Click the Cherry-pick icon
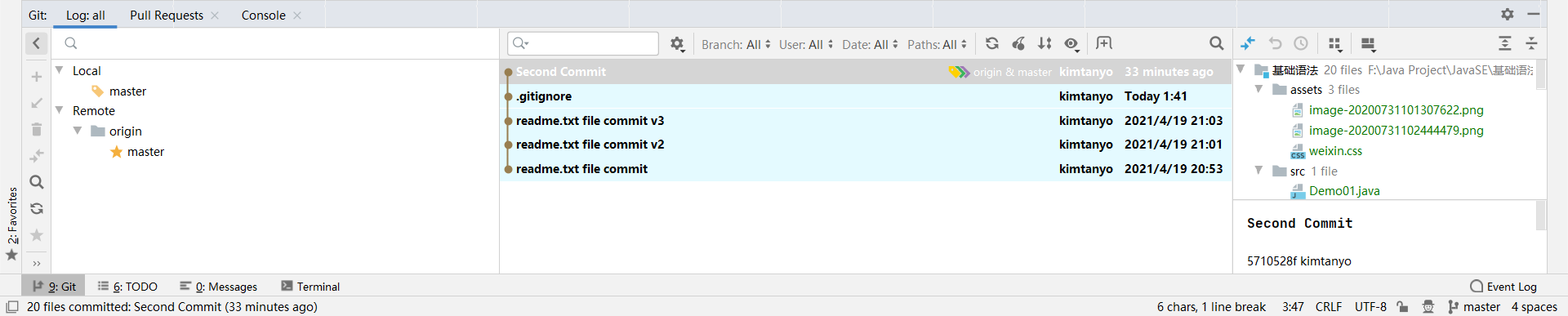This screenshot has width=1568, height=316. pyautogui.click(x=1018, y=43)
